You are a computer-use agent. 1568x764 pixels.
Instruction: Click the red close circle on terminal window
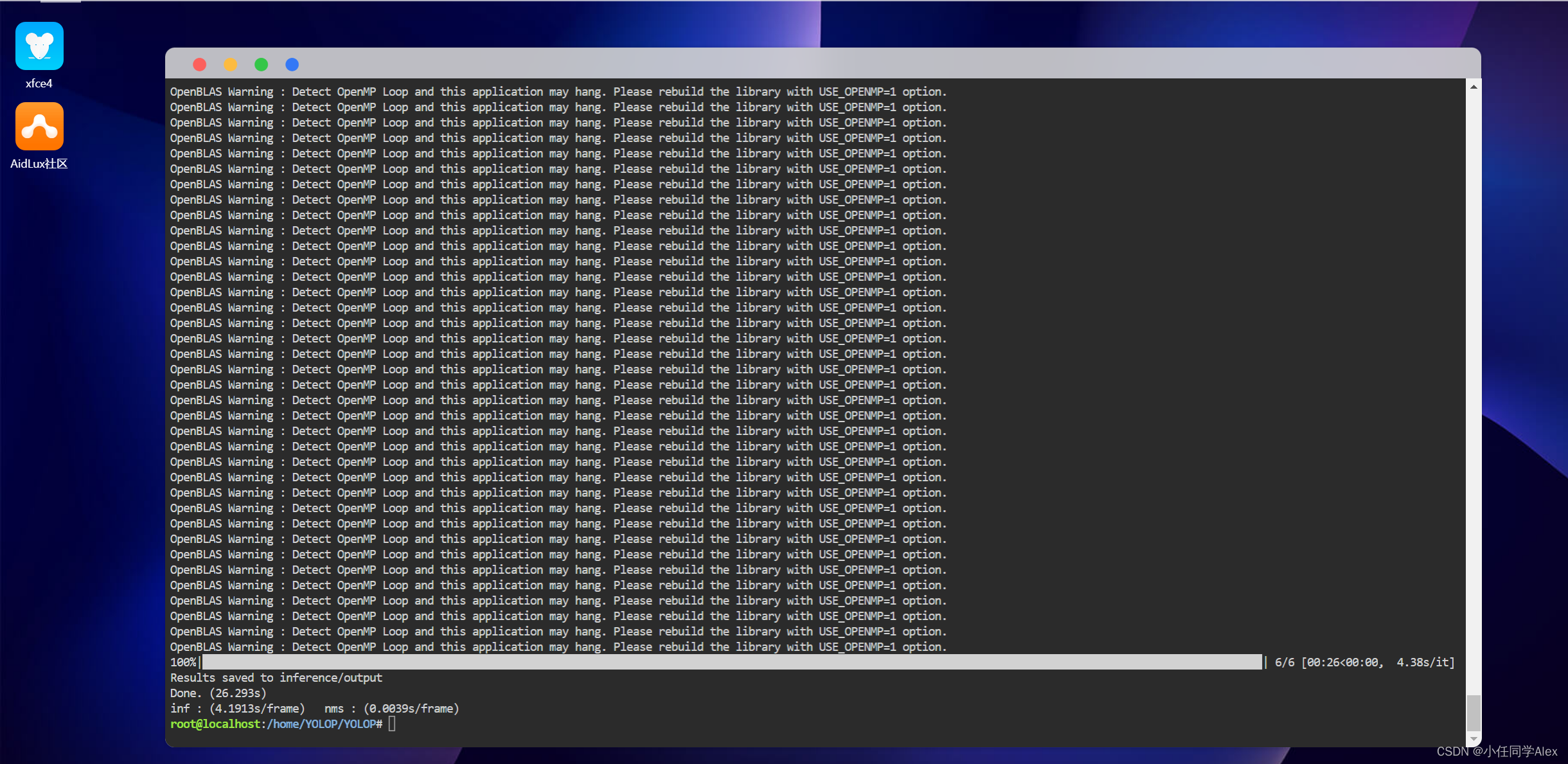pos(200,64)
